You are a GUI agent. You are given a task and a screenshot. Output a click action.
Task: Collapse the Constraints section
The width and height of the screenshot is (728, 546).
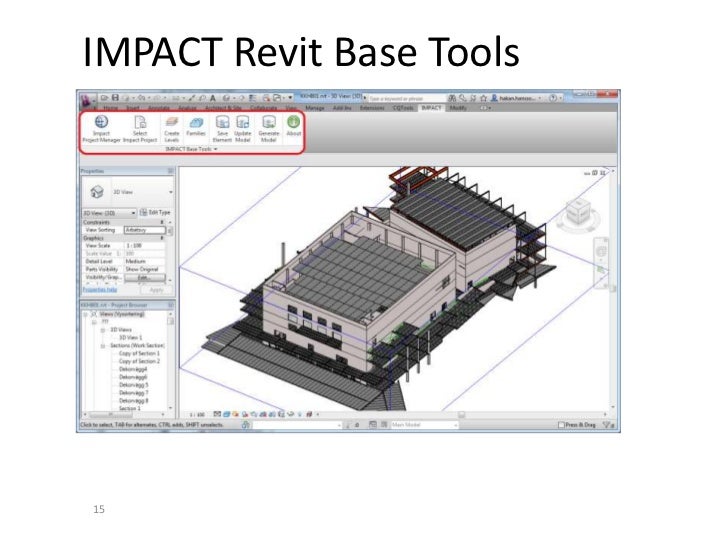tap(162, 222)
